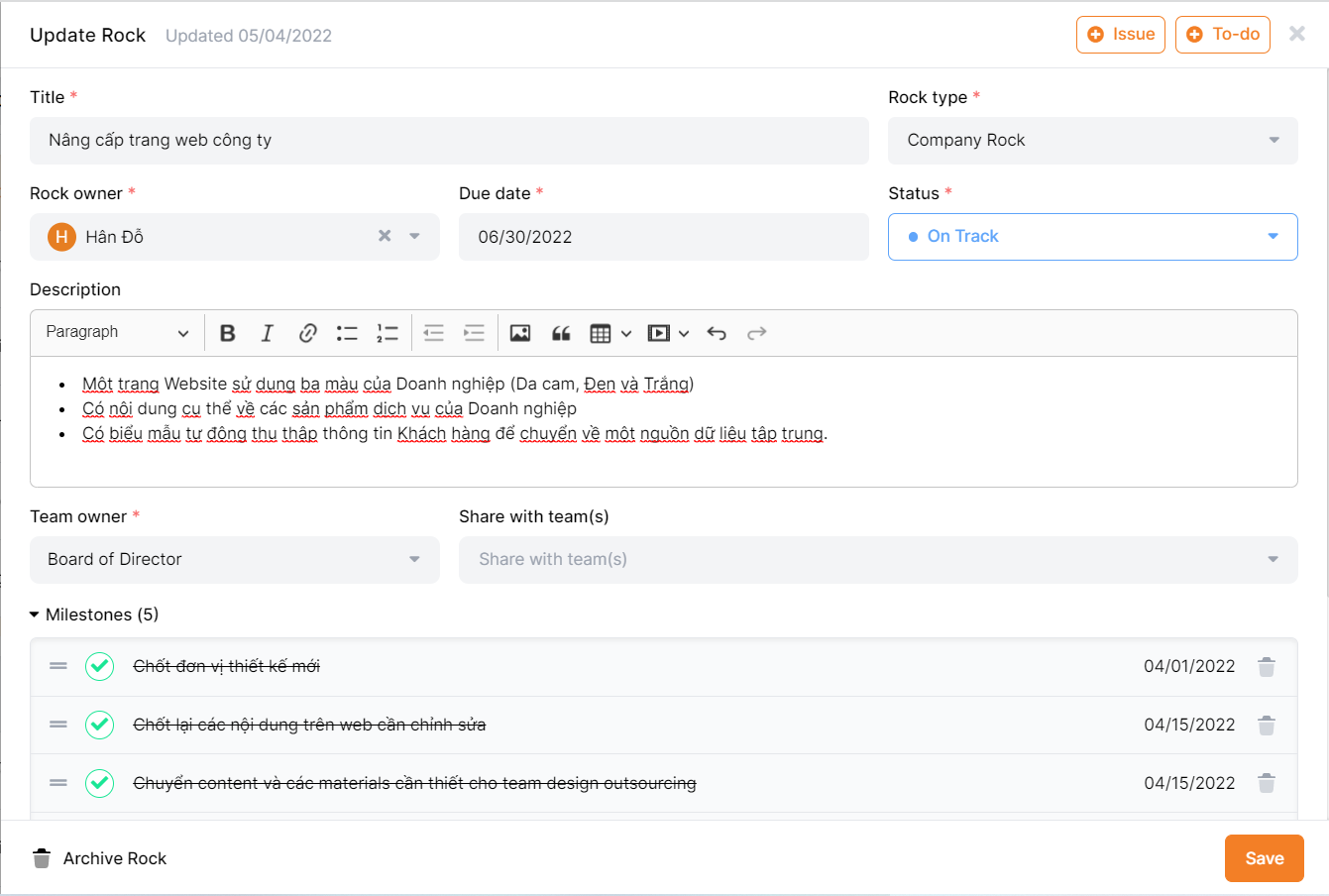
Task: Apply bulleted list formatting
Action: coord(347,333)
